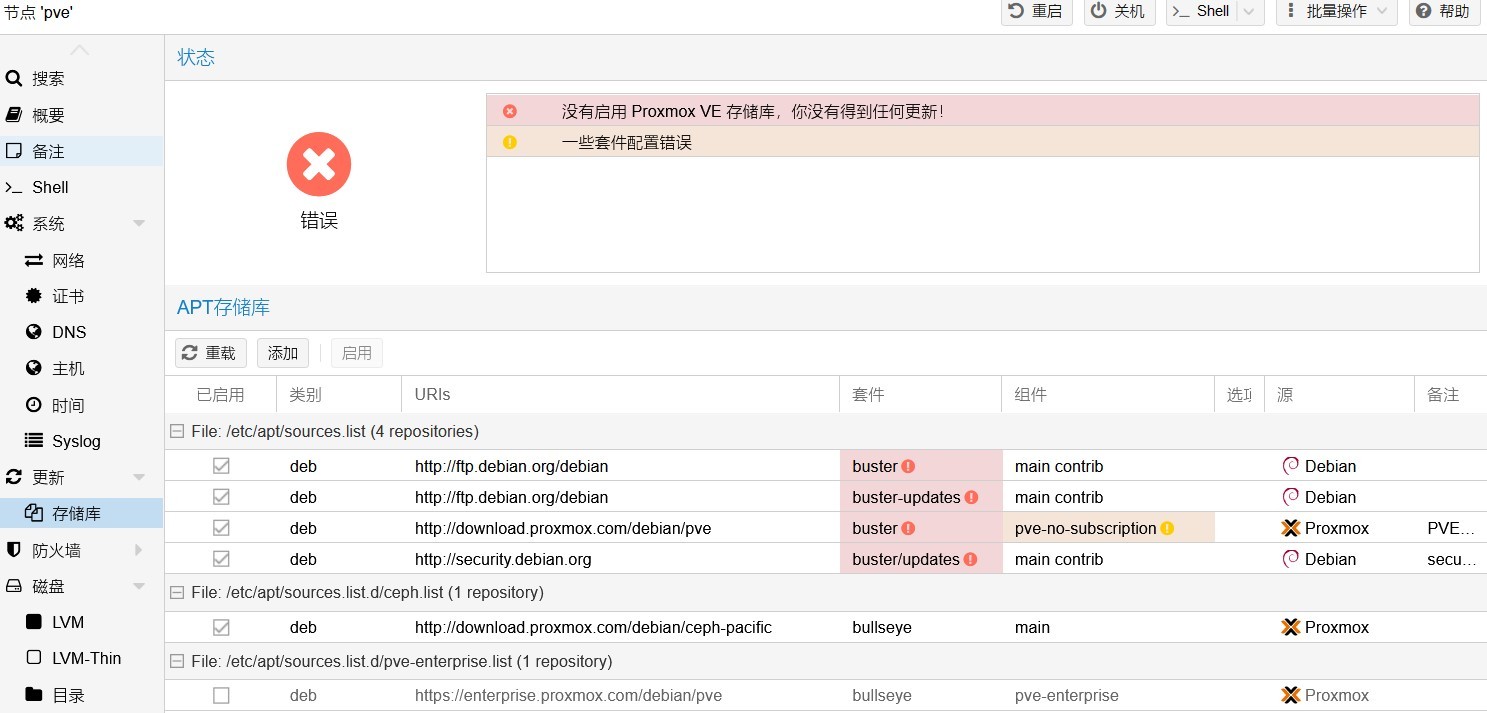
Task: Click the sidebar scroll-up chevron at top
Action: coord(80,50)
